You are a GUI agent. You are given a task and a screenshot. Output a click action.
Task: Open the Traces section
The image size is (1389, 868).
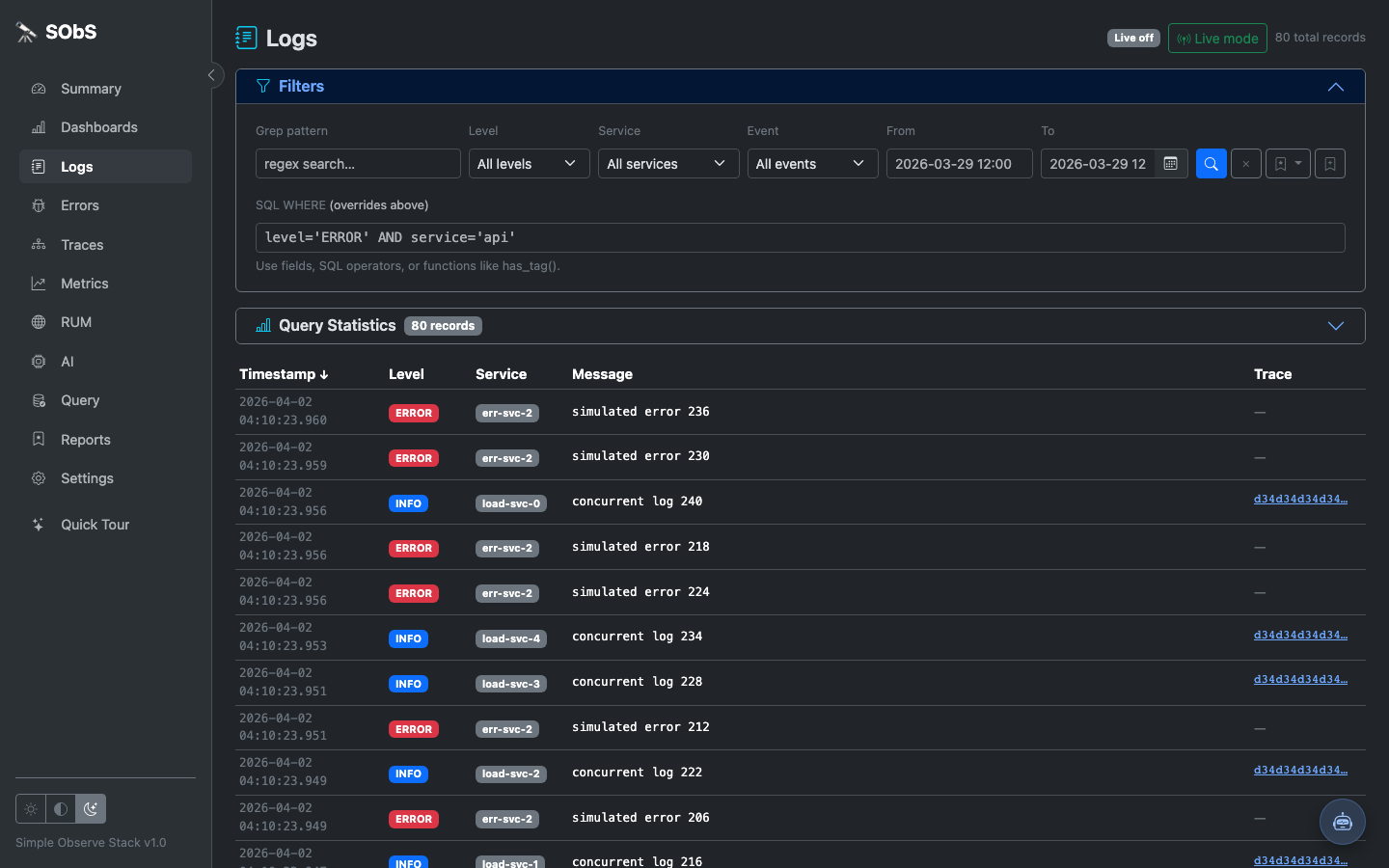(105, 245)
